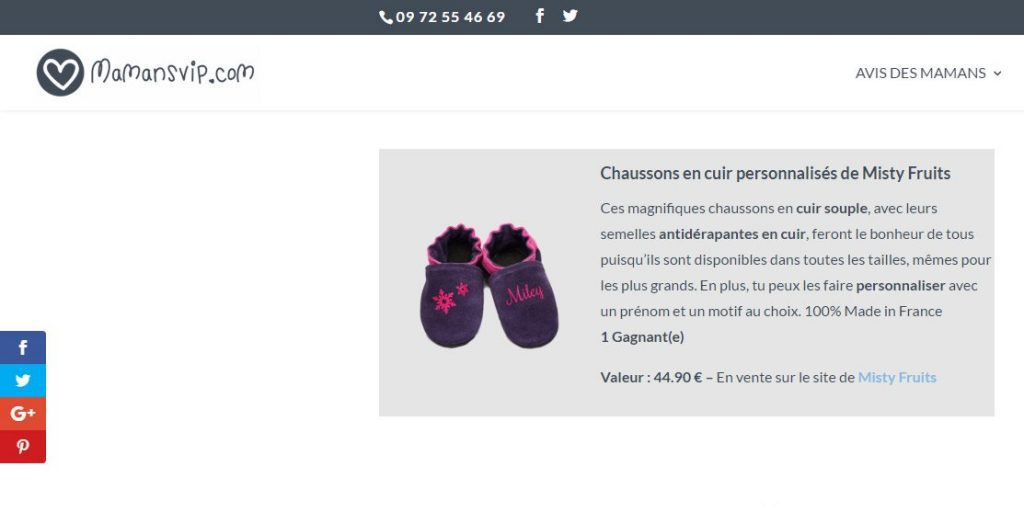Expand the chevron beside AVIS DES MAMANS
The width and height of the screenshot is (1024, 512).
coord(997,74)
